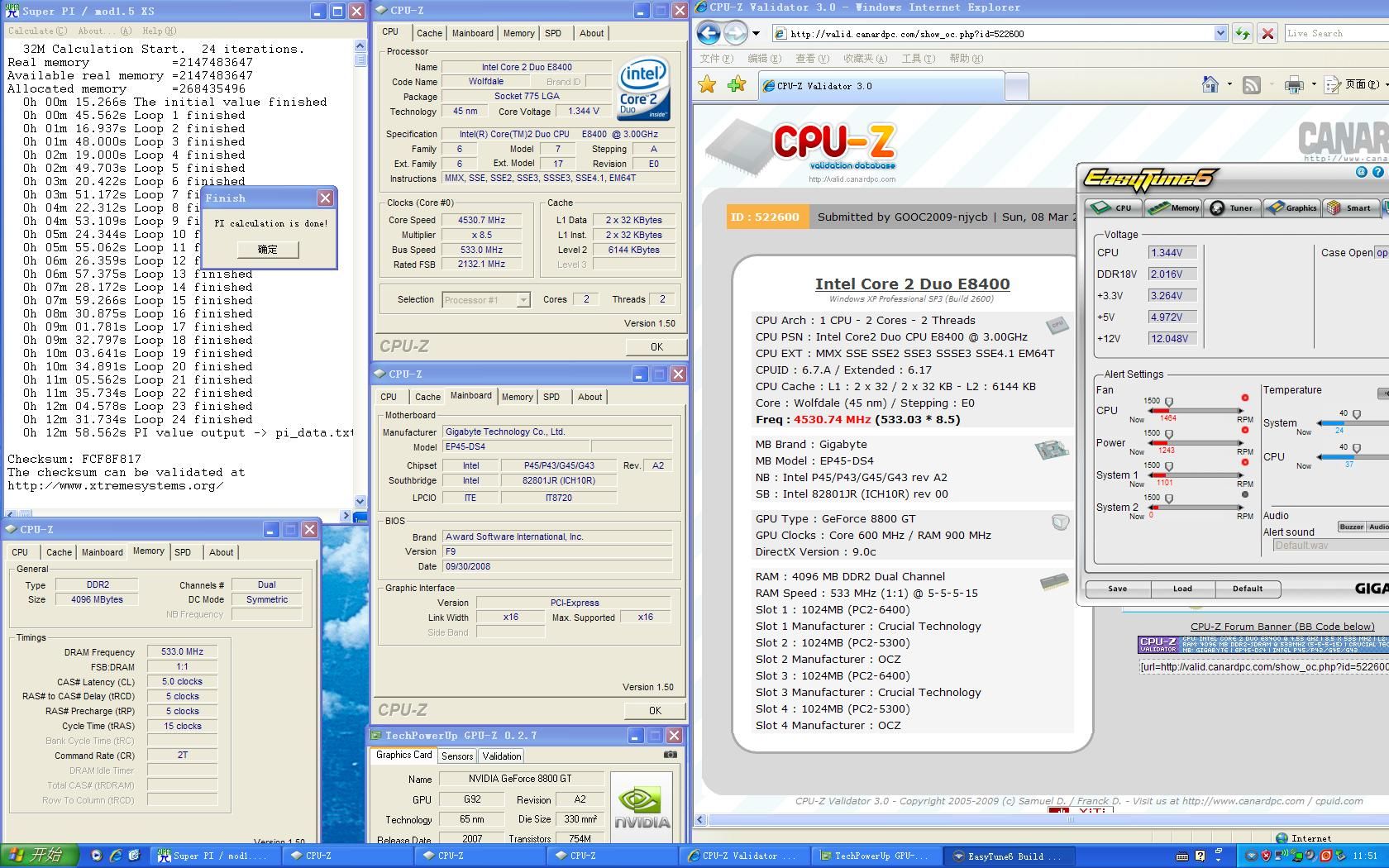Open the Favorites Center star icon
The width and height of the screenshot is (1389, 868).
coord(707,85)
